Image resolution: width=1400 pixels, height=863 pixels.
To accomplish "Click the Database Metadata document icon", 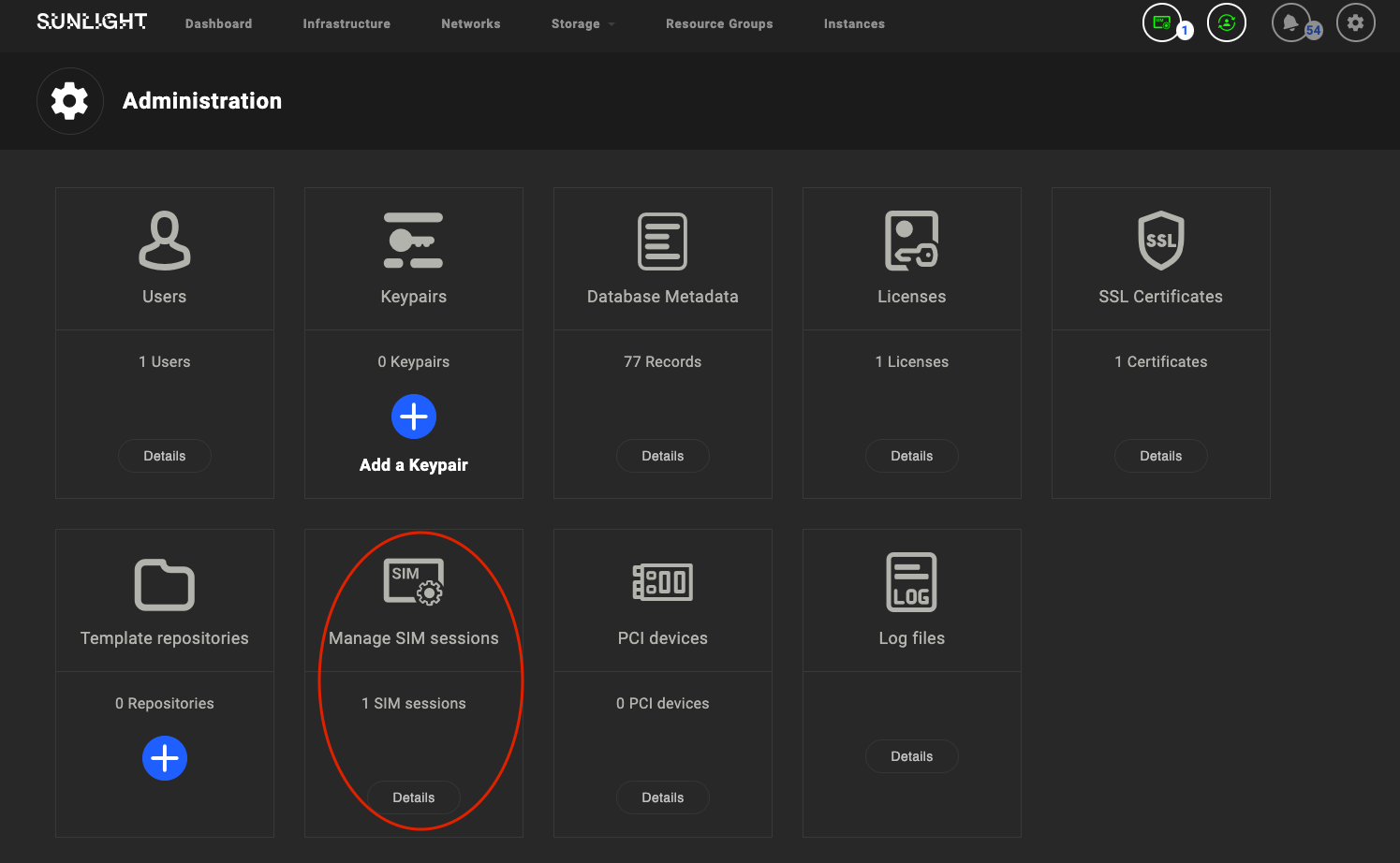I will coord(663,241).
